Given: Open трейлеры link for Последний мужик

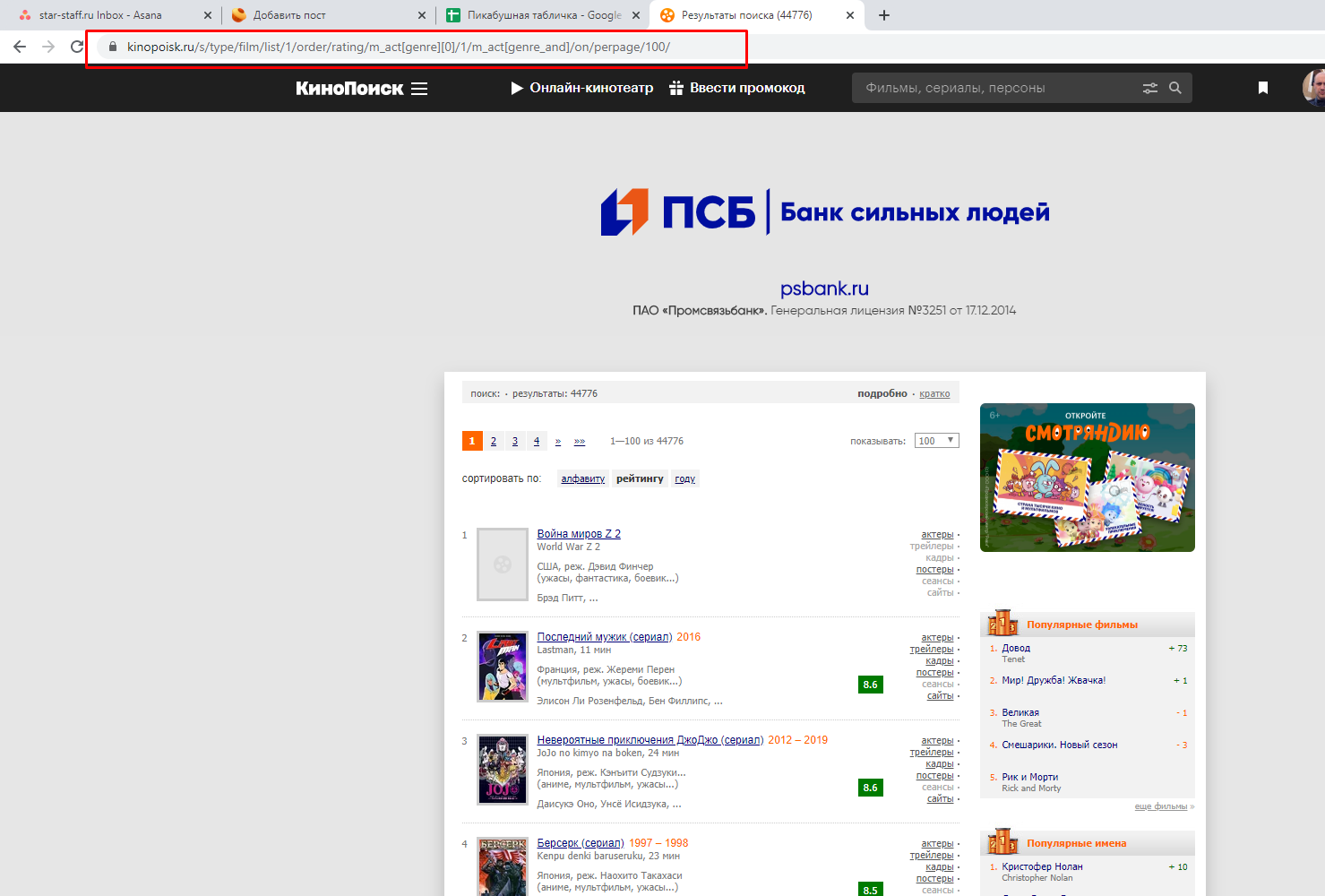Looking at the screenshot, I should [x=932, y=650].
